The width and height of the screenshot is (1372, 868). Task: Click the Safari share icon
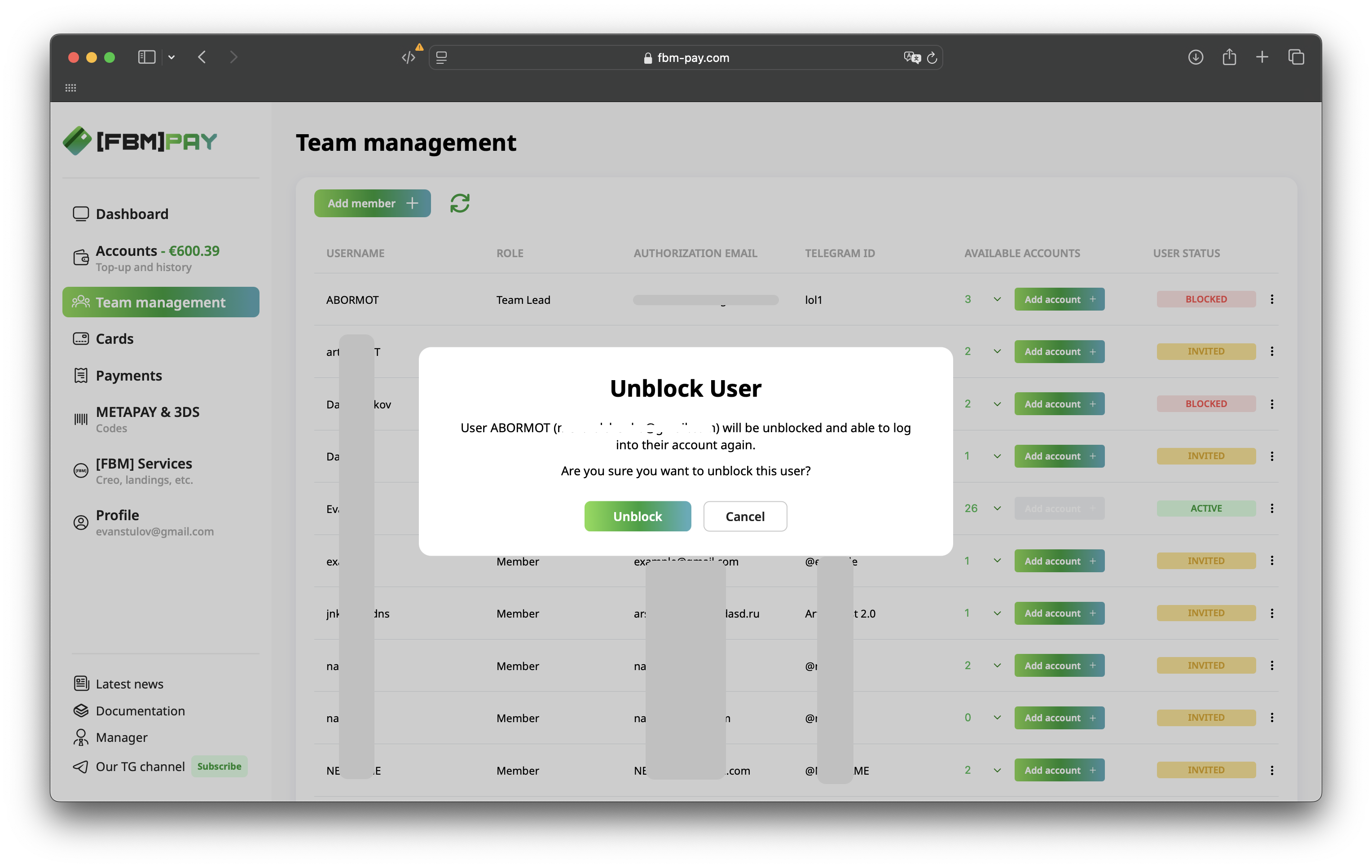1229,57
